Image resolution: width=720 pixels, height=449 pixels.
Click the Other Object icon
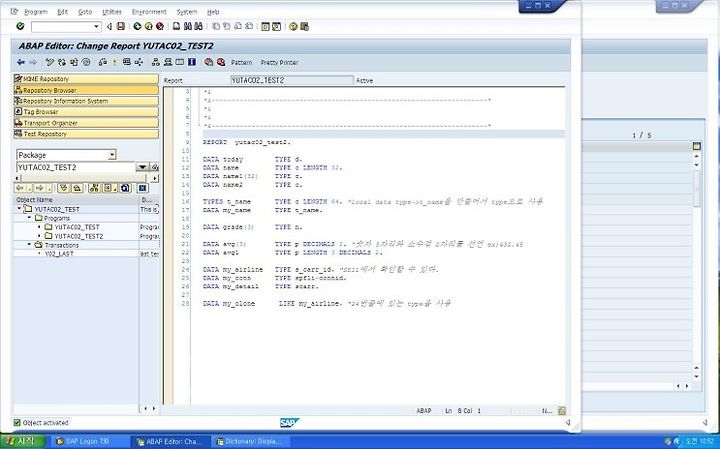[x=73, y=62]
